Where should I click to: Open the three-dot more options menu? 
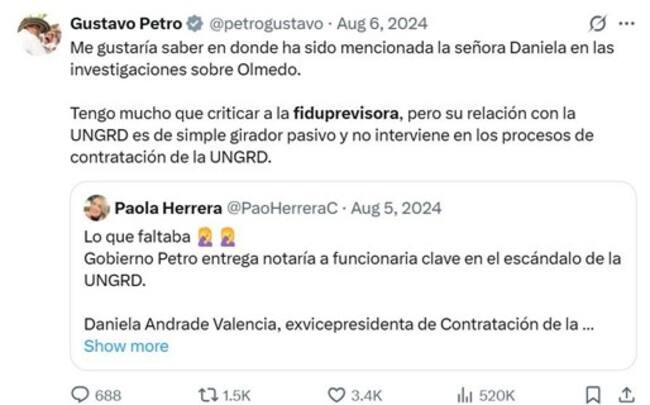pyautogui.click(x=627, y=23)
